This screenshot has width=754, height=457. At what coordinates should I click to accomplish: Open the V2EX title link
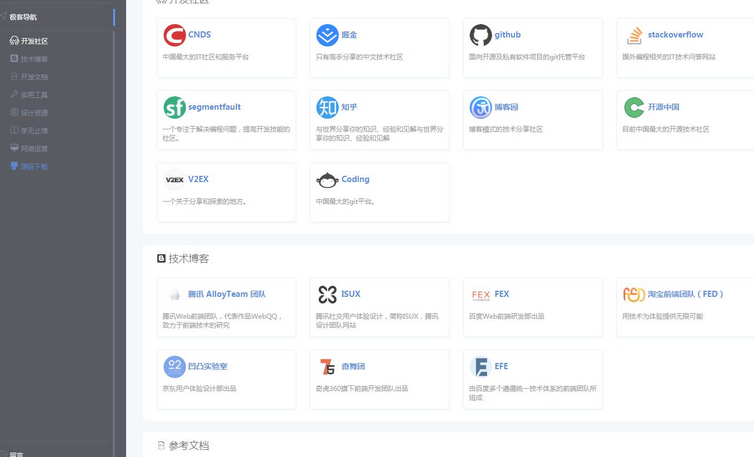coord(198,179)
